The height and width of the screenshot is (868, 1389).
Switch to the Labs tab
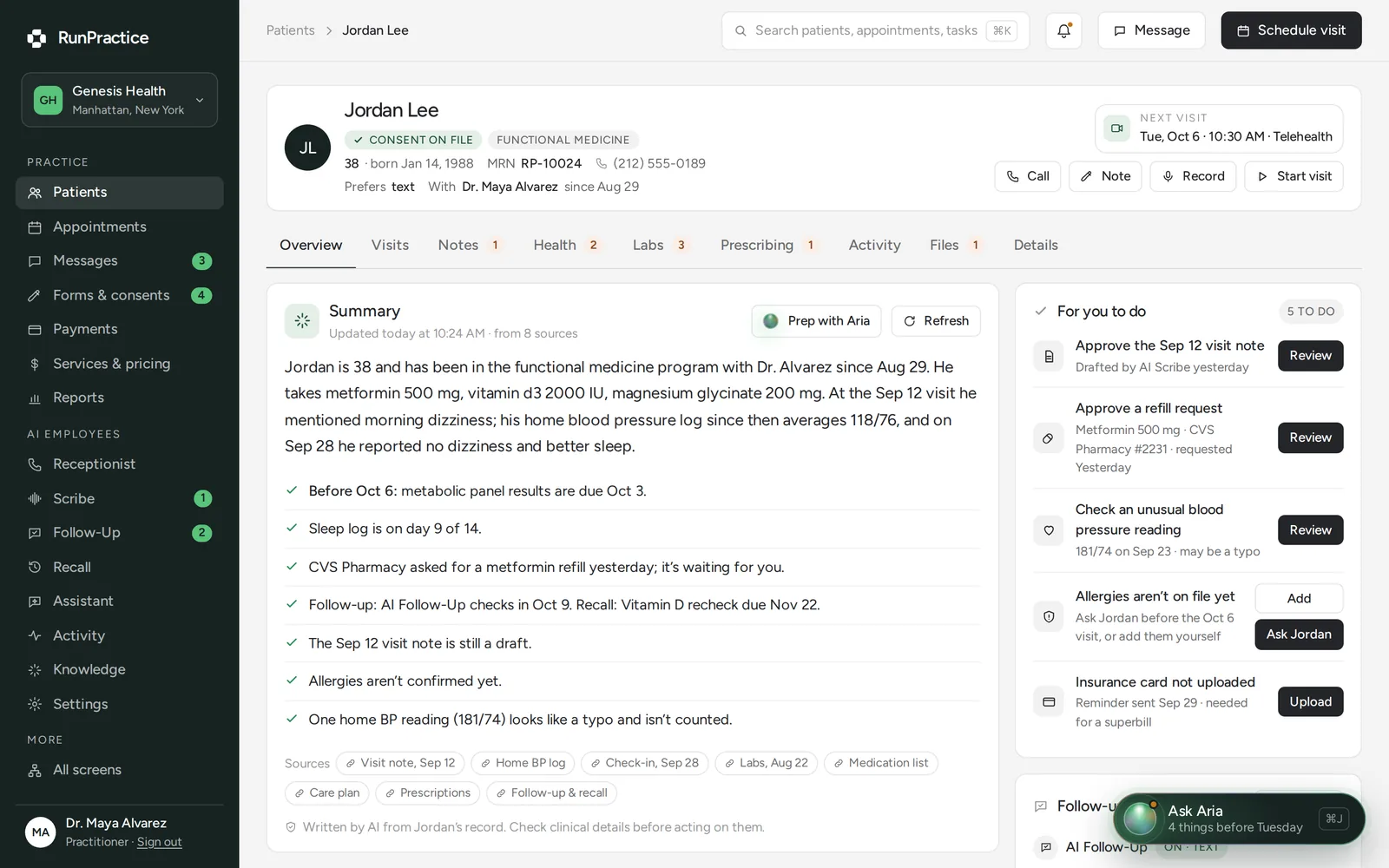[x=660, y=246]
